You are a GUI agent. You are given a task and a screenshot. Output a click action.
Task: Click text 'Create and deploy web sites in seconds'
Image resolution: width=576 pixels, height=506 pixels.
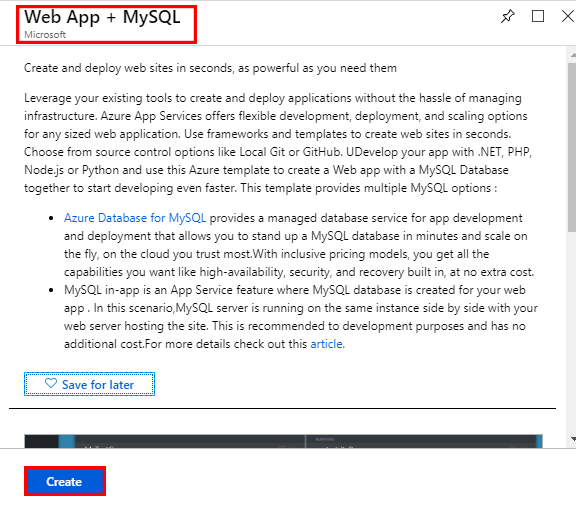point(128,68)
